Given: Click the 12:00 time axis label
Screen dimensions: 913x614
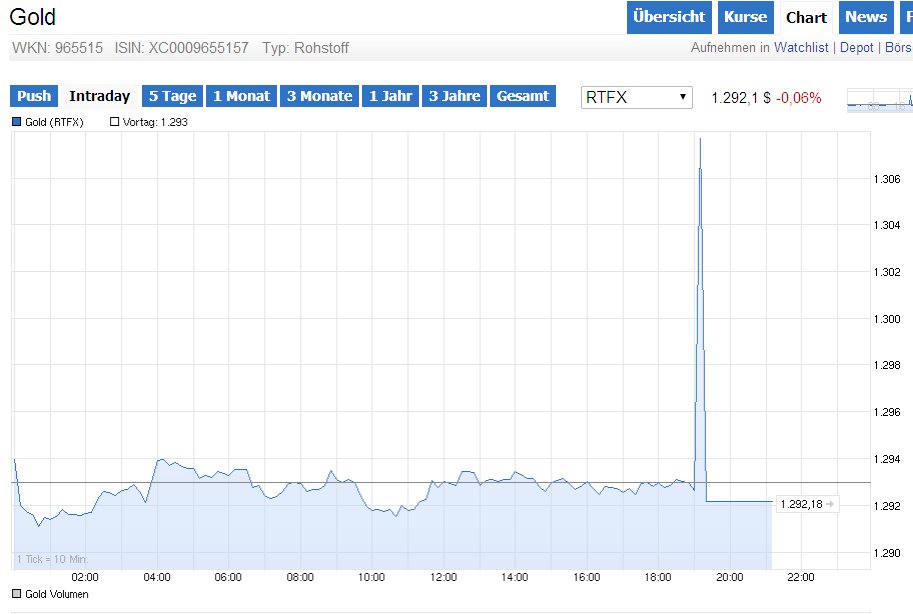Looking at the screenshot, I should 443,577.
